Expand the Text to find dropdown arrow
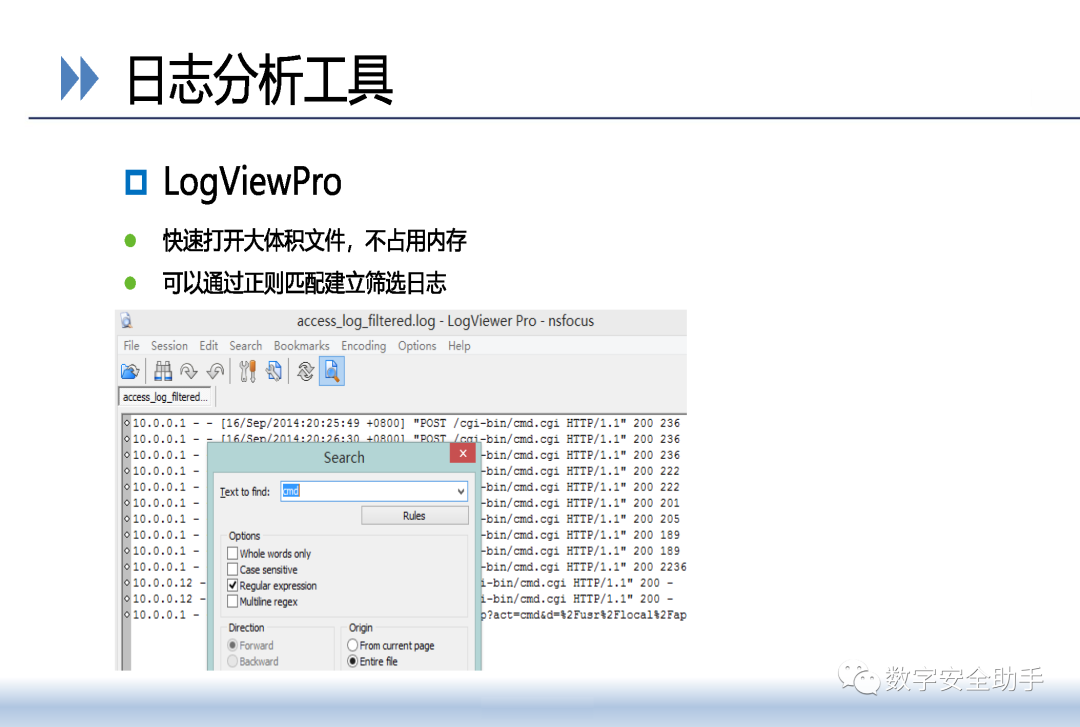Image resolution: width=1080 pixels, height=727 pixels. click(x=461, y=491)
